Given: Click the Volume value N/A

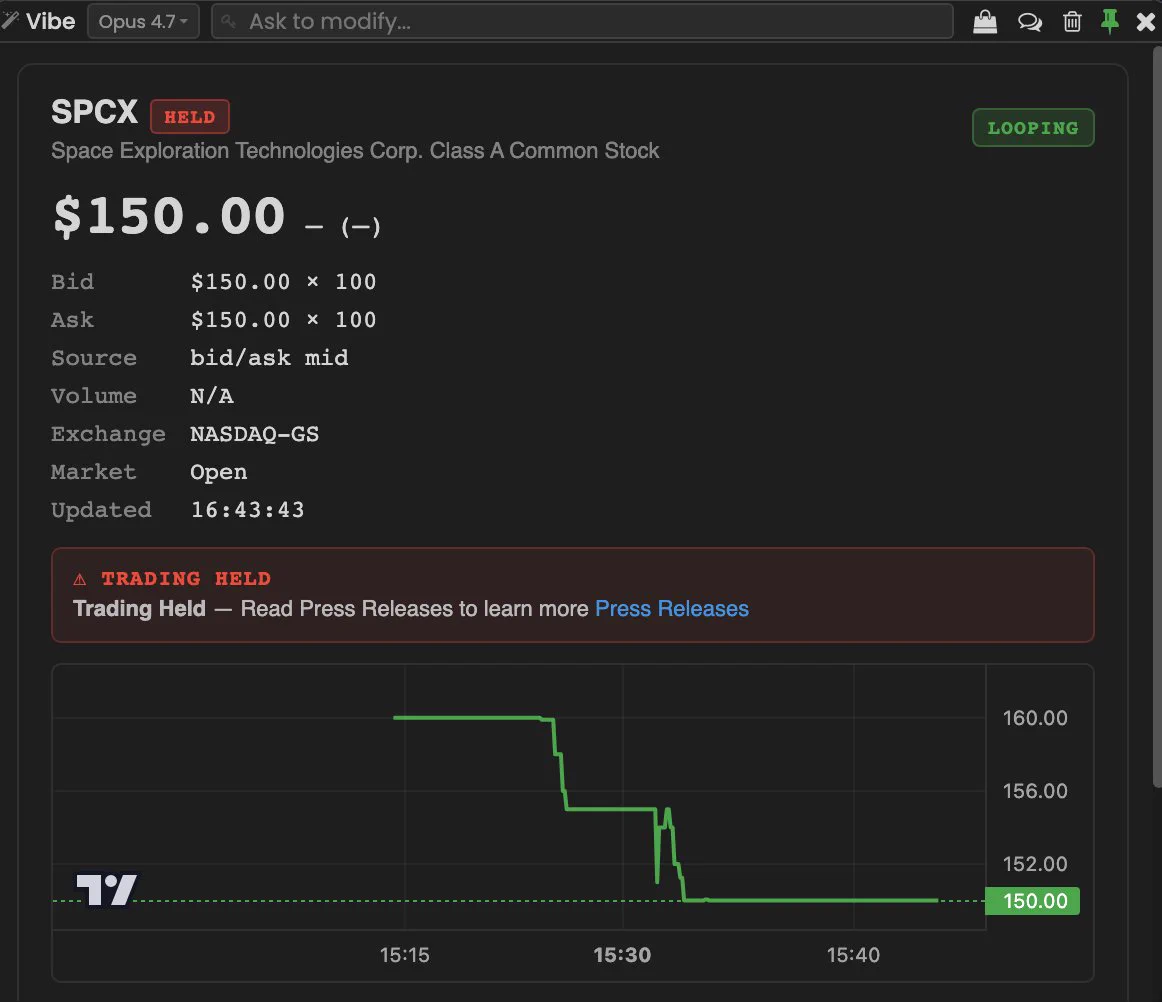Looking at the screenshot, I should click(x=212, y=396).
